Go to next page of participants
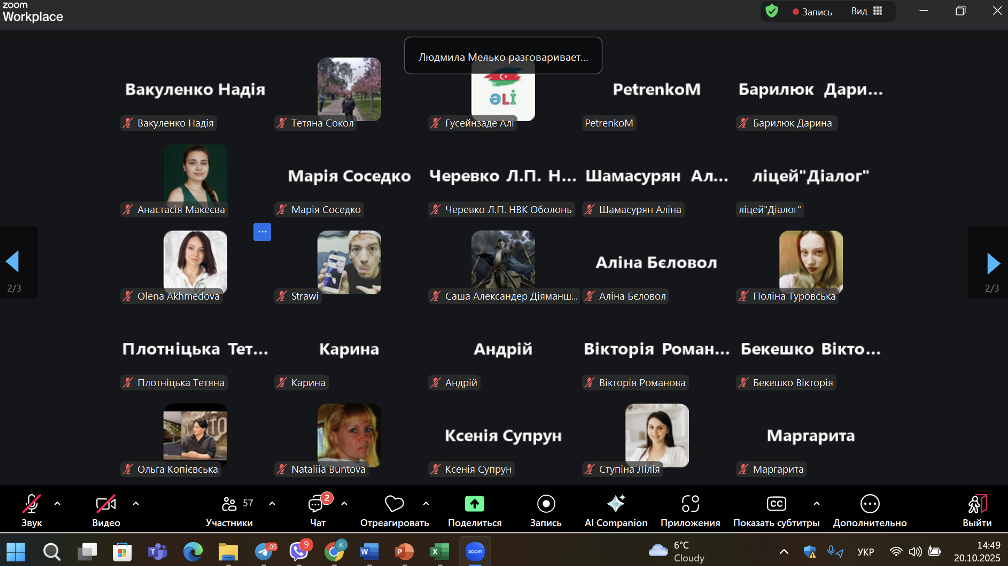The height and width of the screenshot is (566, 1008). [x=992, y=263]
